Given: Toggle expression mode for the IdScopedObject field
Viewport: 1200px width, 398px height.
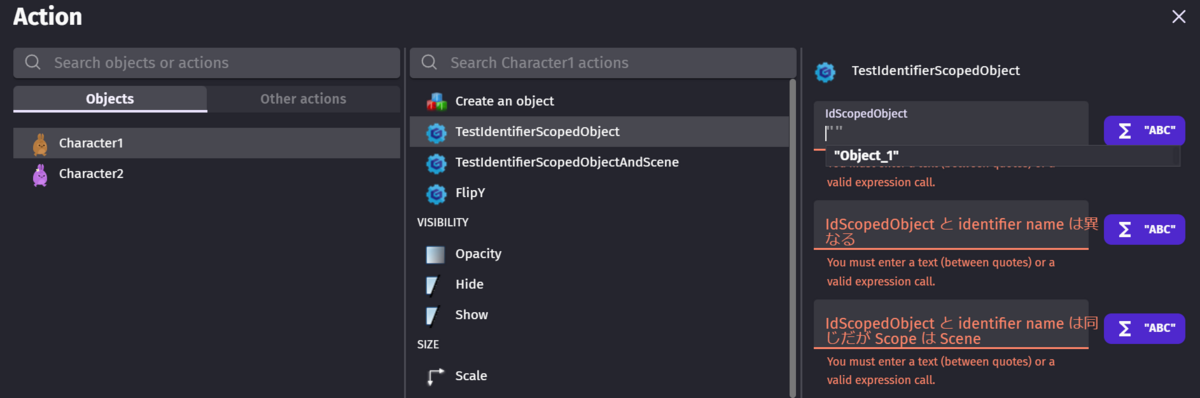Looking at the screenshot, I should point(1144,131).
